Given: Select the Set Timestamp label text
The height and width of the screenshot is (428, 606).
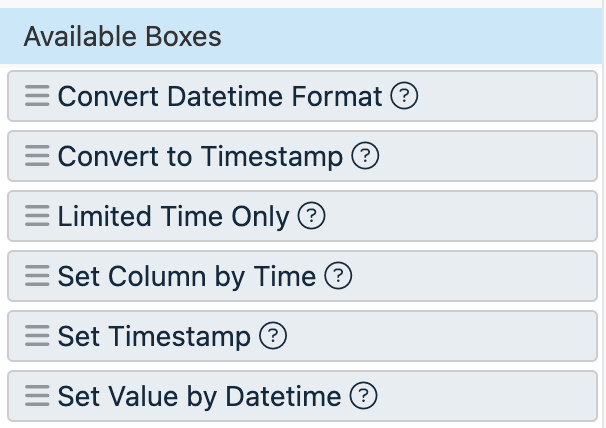Looking at the screenshot, I should (x=154, y=337).
